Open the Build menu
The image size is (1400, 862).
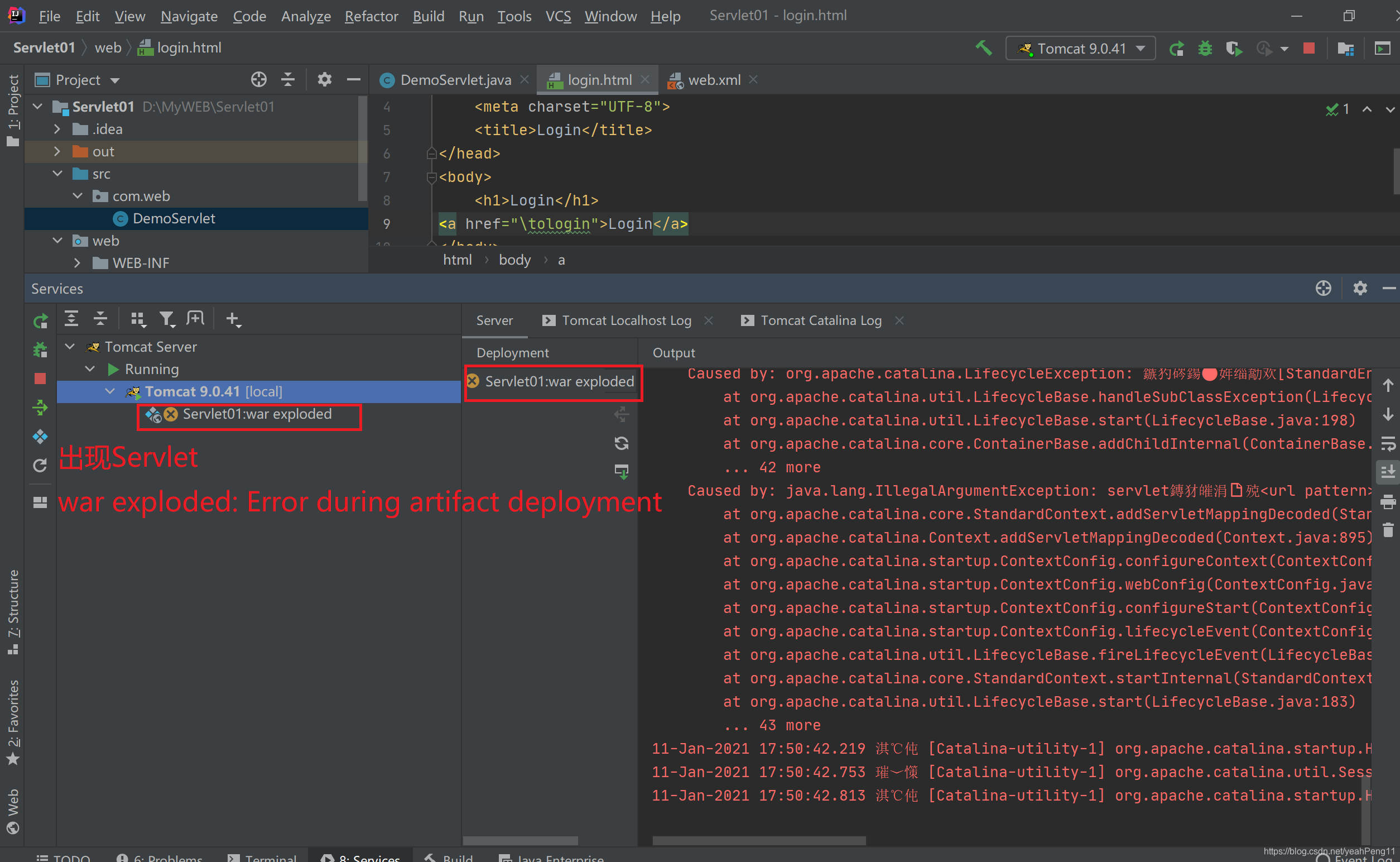coord(429,16)
